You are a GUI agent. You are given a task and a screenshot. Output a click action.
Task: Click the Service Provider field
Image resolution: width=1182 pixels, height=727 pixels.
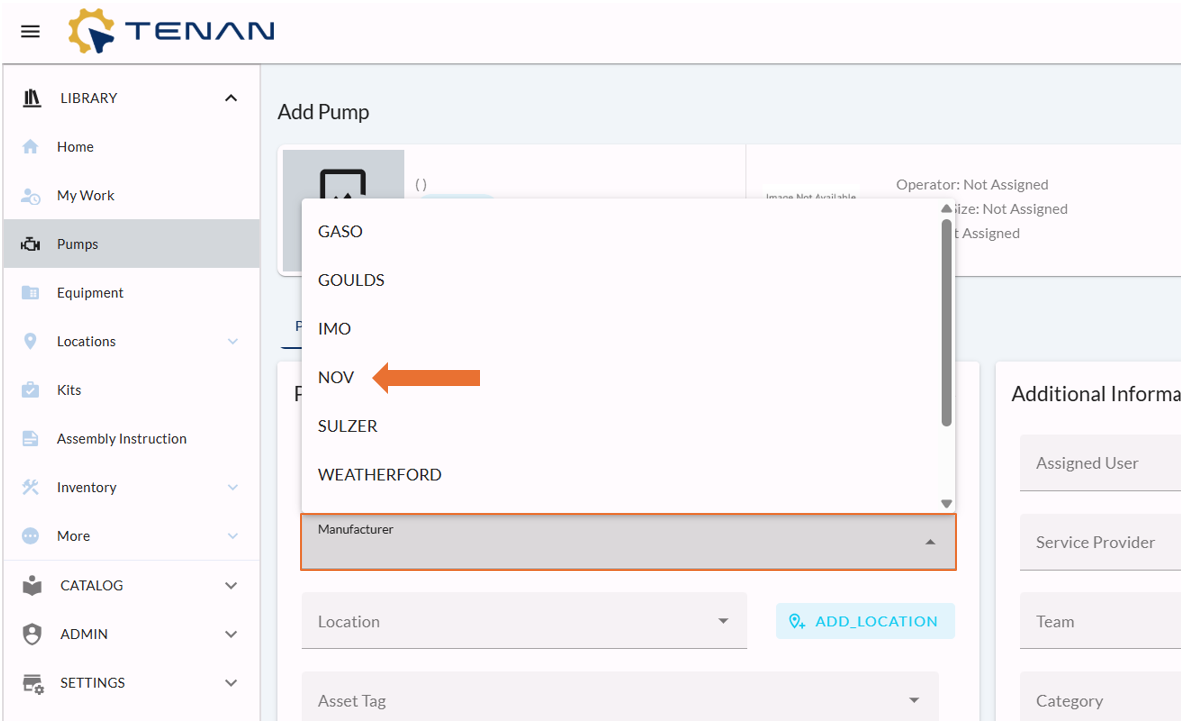1101,542
